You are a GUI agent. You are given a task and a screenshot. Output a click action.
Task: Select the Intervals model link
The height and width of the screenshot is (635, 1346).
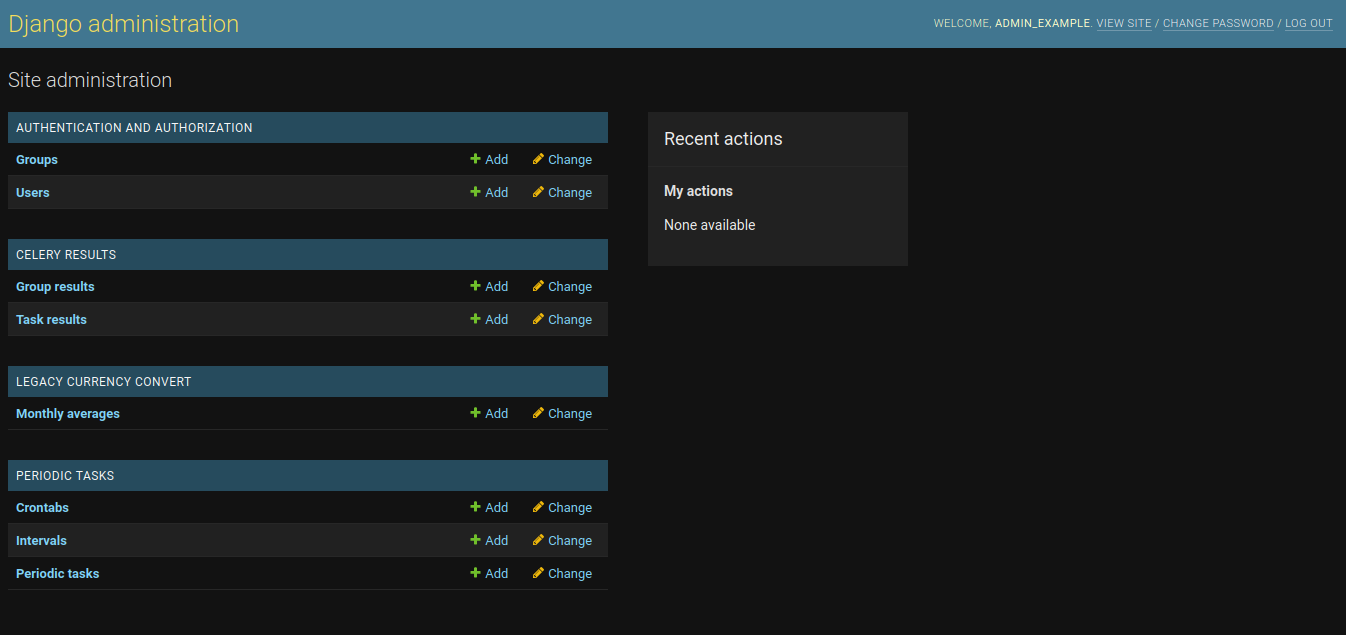click(x=41, y=540)
